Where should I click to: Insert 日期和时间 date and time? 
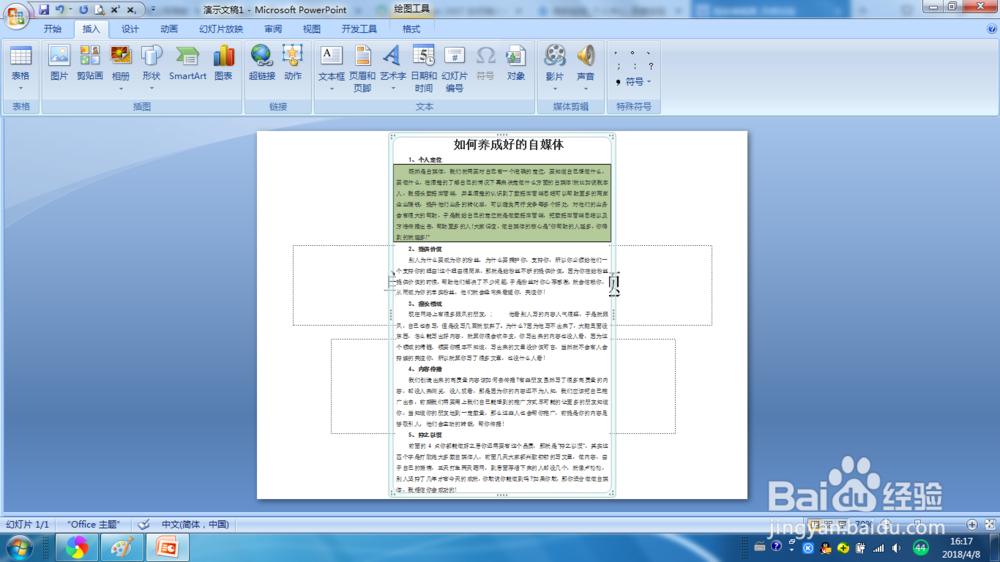point(424,68)
